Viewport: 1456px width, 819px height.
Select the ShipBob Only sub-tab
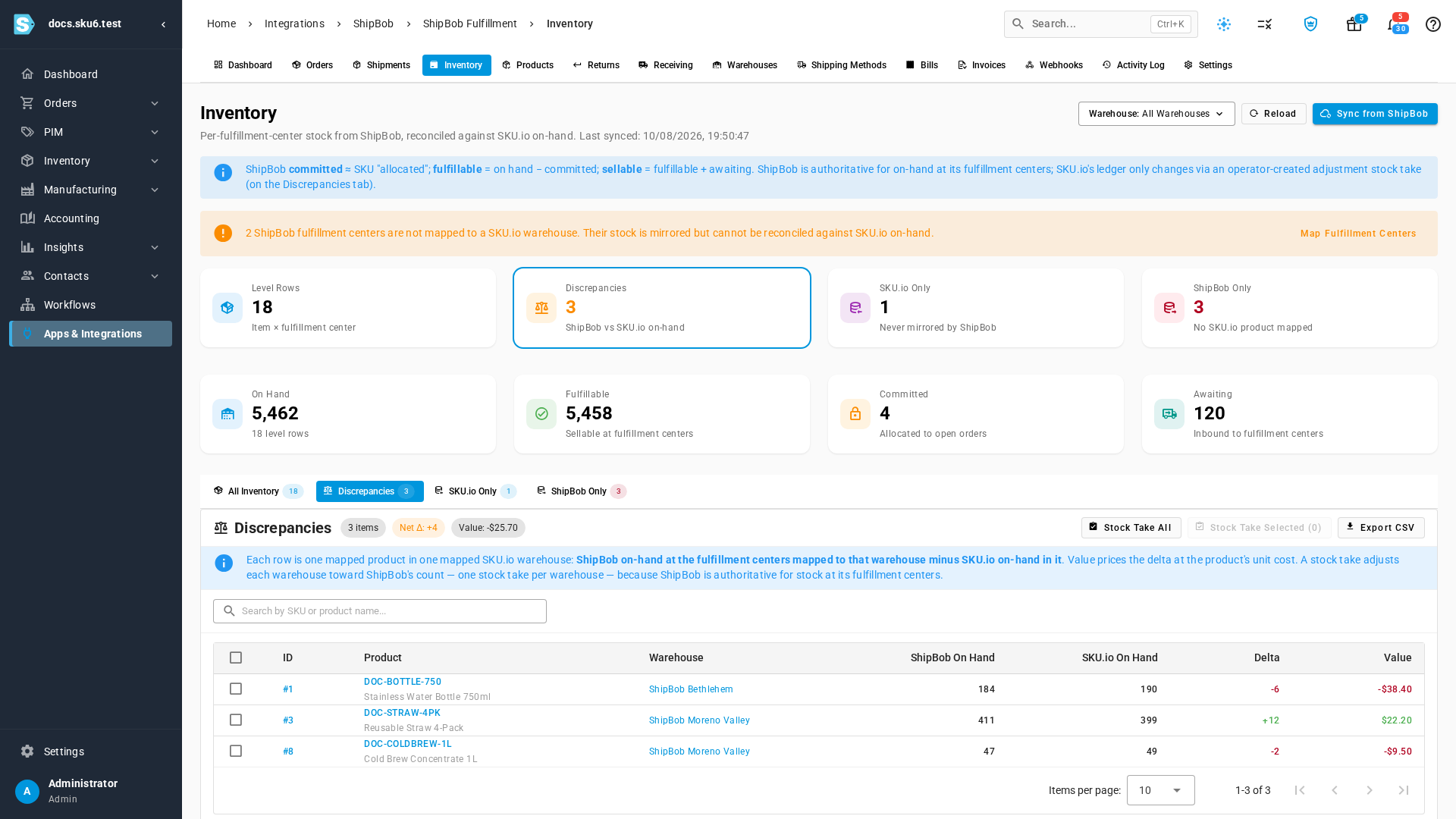click(582, 491)
